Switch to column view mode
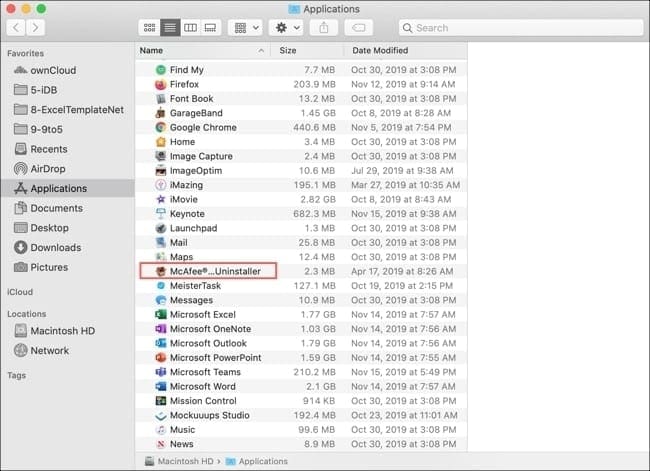 click(190, 28)
